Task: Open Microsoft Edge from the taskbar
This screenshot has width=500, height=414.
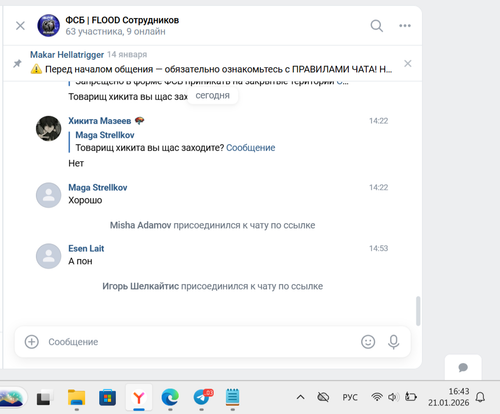Action: pos(170,397)
